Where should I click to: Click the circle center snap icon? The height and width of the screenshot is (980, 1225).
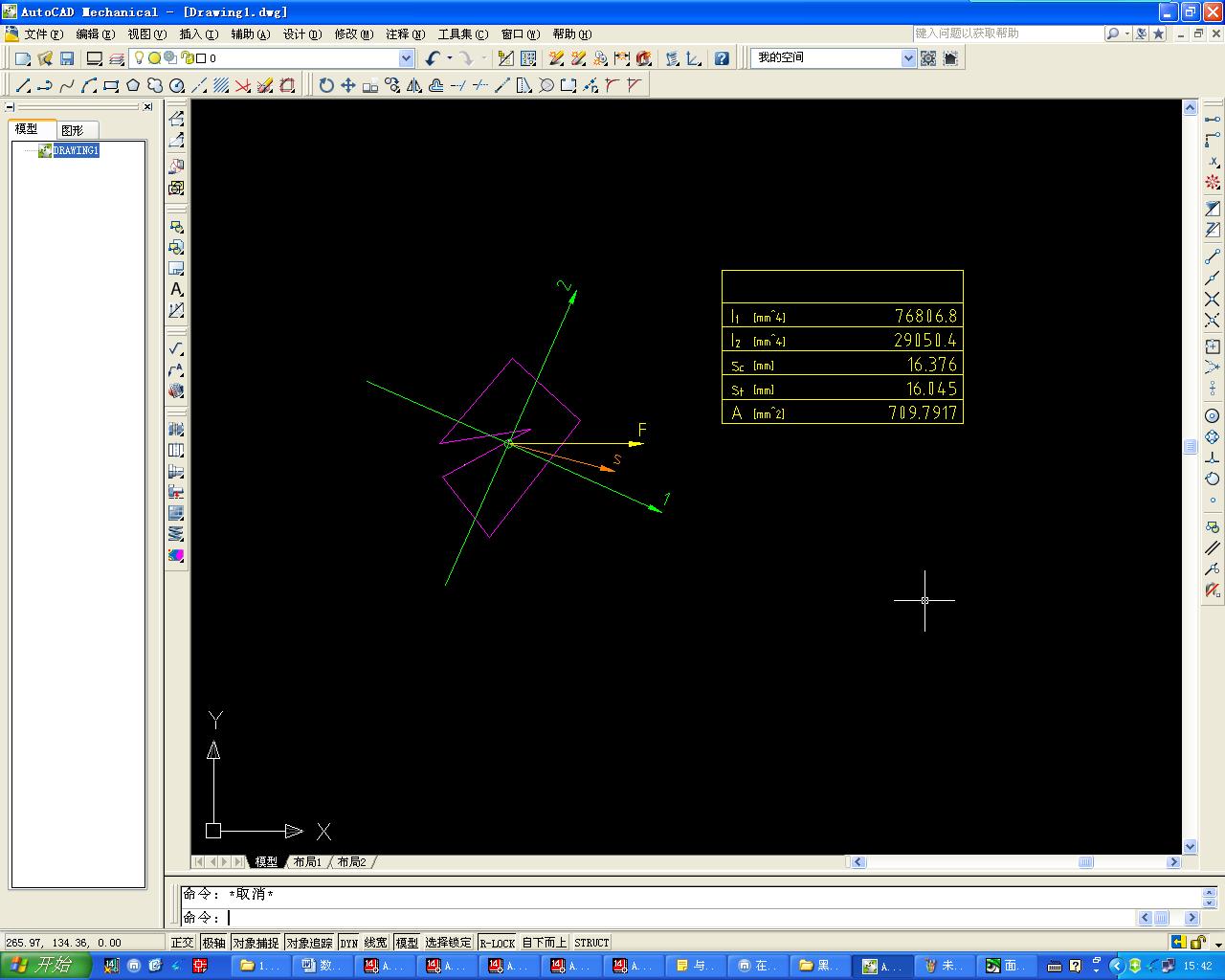(x=1213, y=415)
